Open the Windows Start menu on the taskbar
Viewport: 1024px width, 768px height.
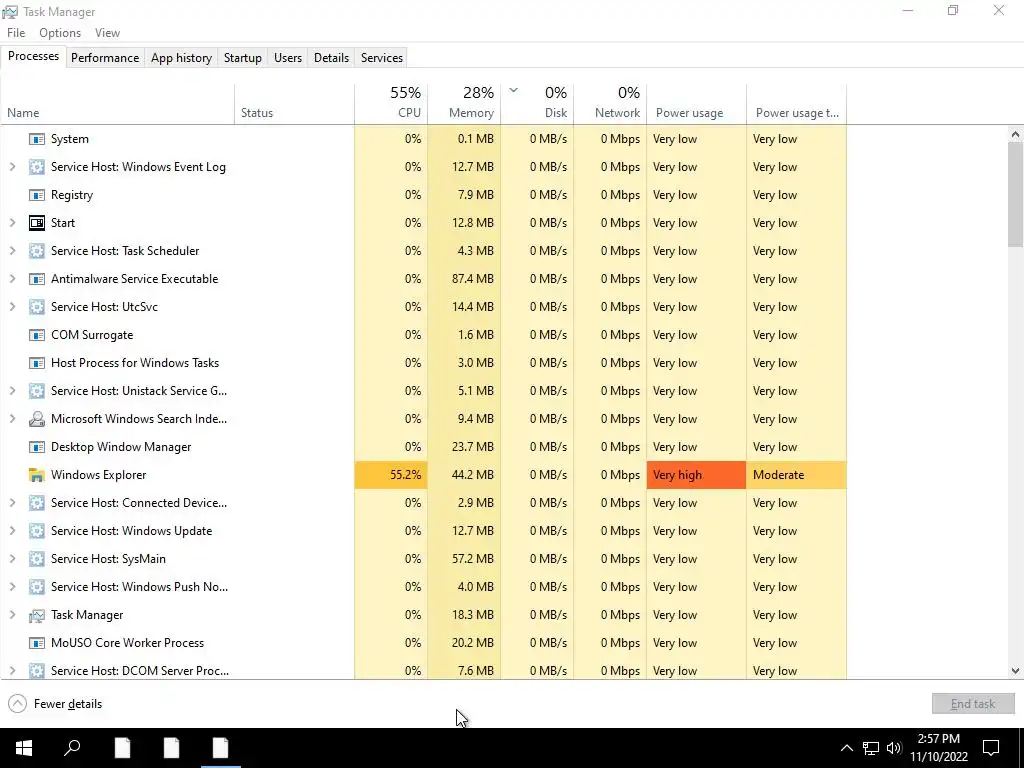(24, 748)
